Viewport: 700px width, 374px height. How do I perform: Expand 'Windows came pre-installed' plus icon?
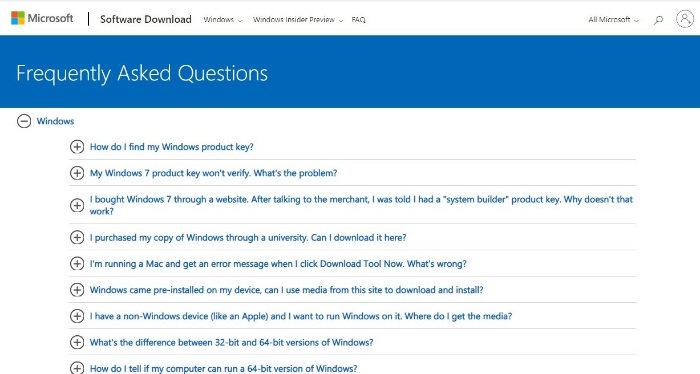77,290
